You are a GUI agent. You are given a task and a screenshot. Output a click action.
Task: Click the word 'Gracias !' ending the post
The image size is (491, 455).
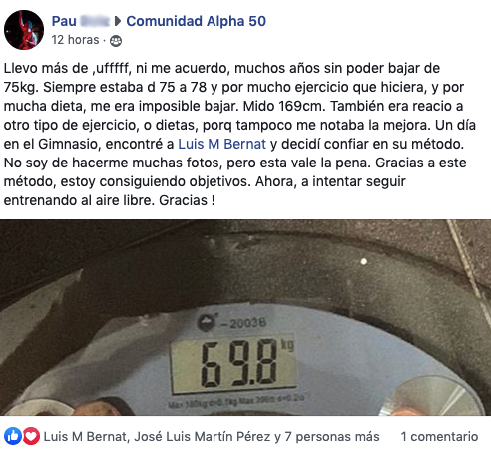tap(187, 200)
